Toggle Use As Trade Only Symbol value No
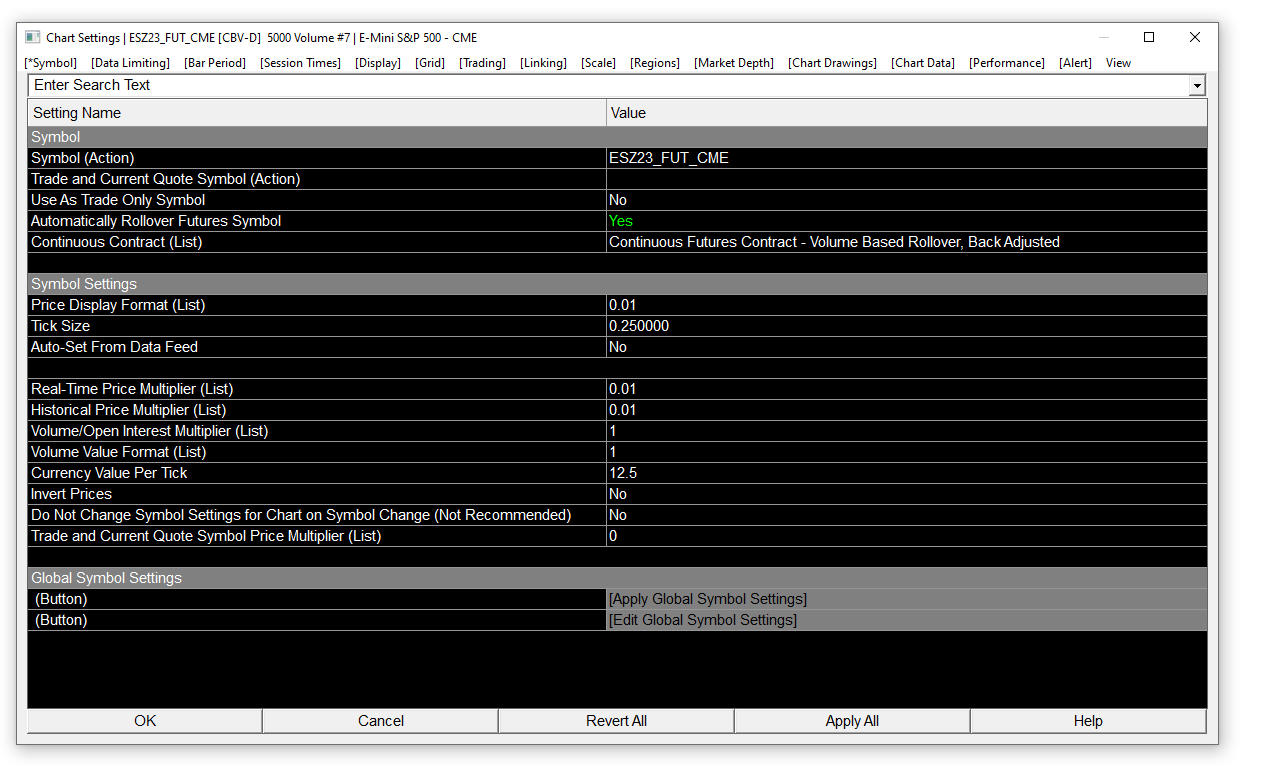 click(x=906, y=200)
